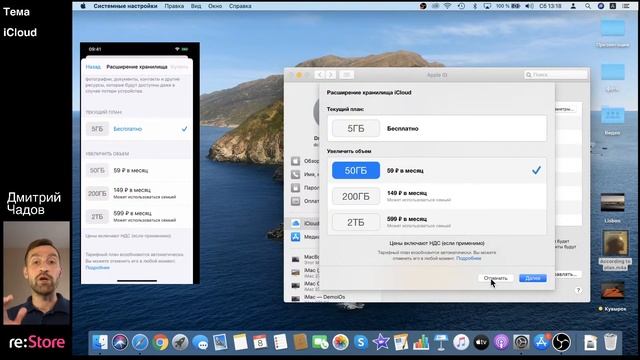Open Notification Center from menu bar
The width and height of the screenshot is (640, 360).
click(x=626, y=6)
